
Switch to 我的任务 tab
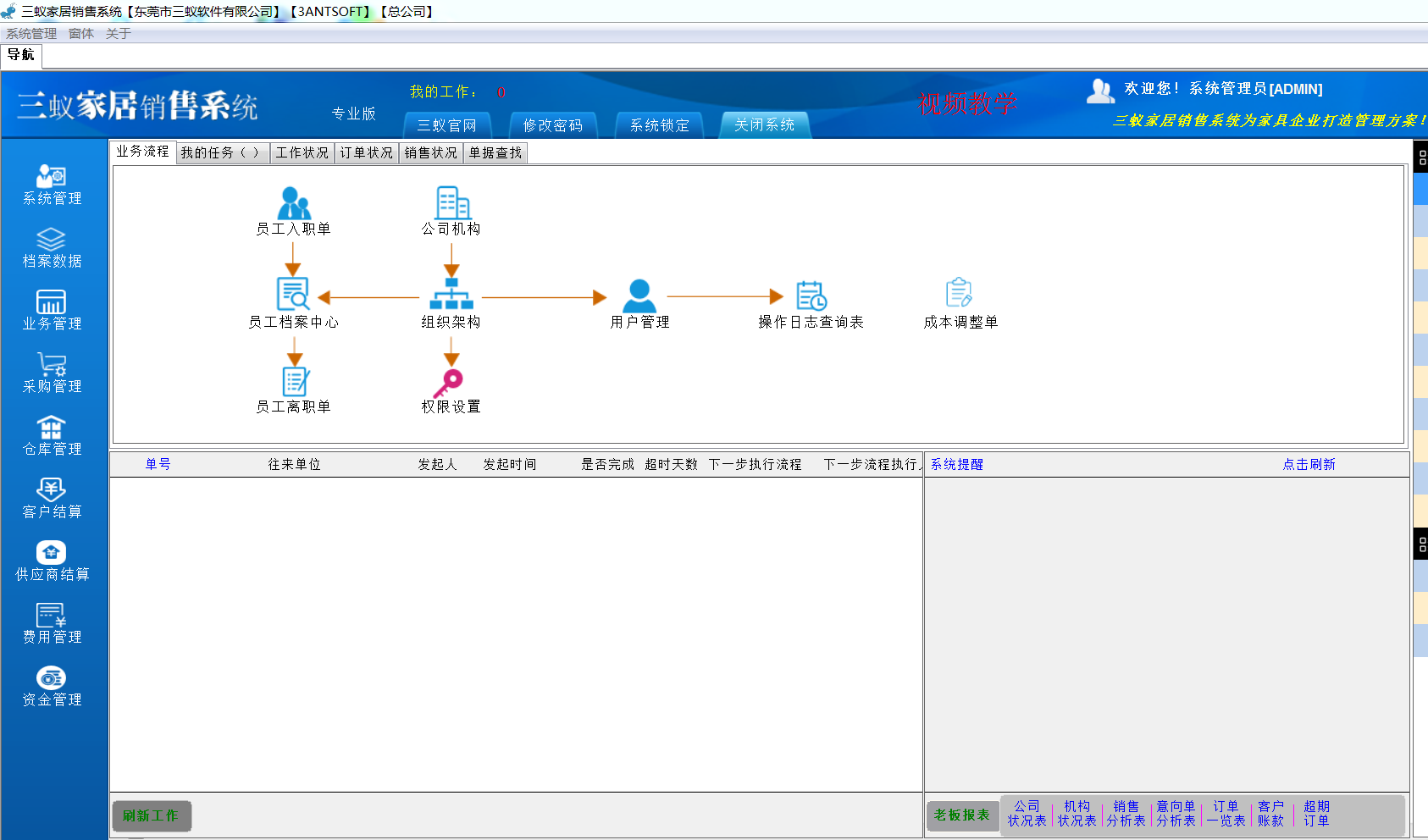coord(222,152)
